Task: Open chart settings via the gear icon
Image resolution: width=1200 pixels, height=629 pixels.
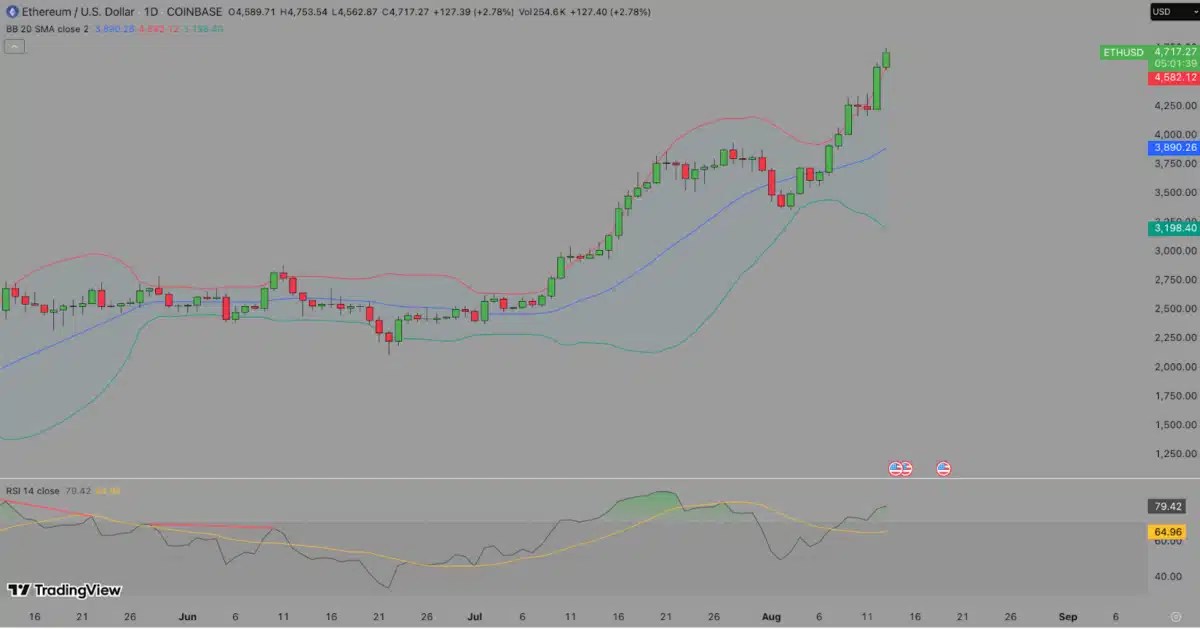Action: pyautogui.click(x=1176, y=618)
